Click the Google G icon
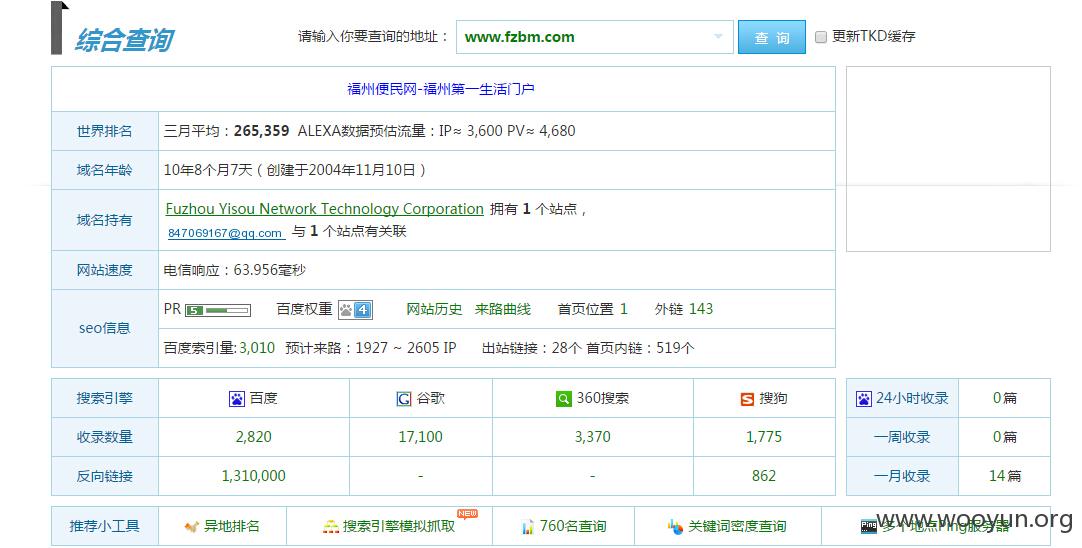1082x548 pixels. pyautogui.click(x=404, y=399)
